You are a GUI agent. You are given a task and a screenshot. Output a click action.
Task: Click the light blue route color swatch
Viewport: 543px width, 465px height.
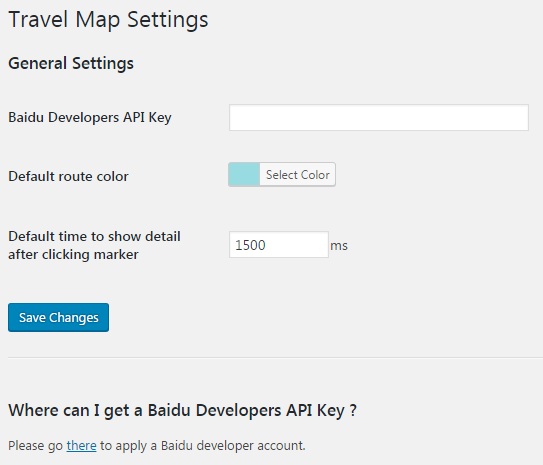(244, 175)
